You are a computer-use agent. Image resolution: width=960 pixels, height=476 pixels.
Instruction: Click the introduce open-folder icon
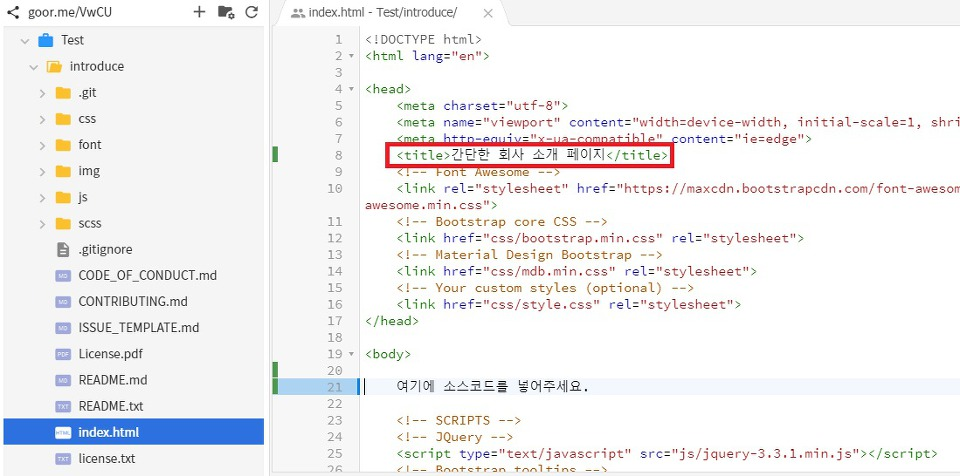54,66
